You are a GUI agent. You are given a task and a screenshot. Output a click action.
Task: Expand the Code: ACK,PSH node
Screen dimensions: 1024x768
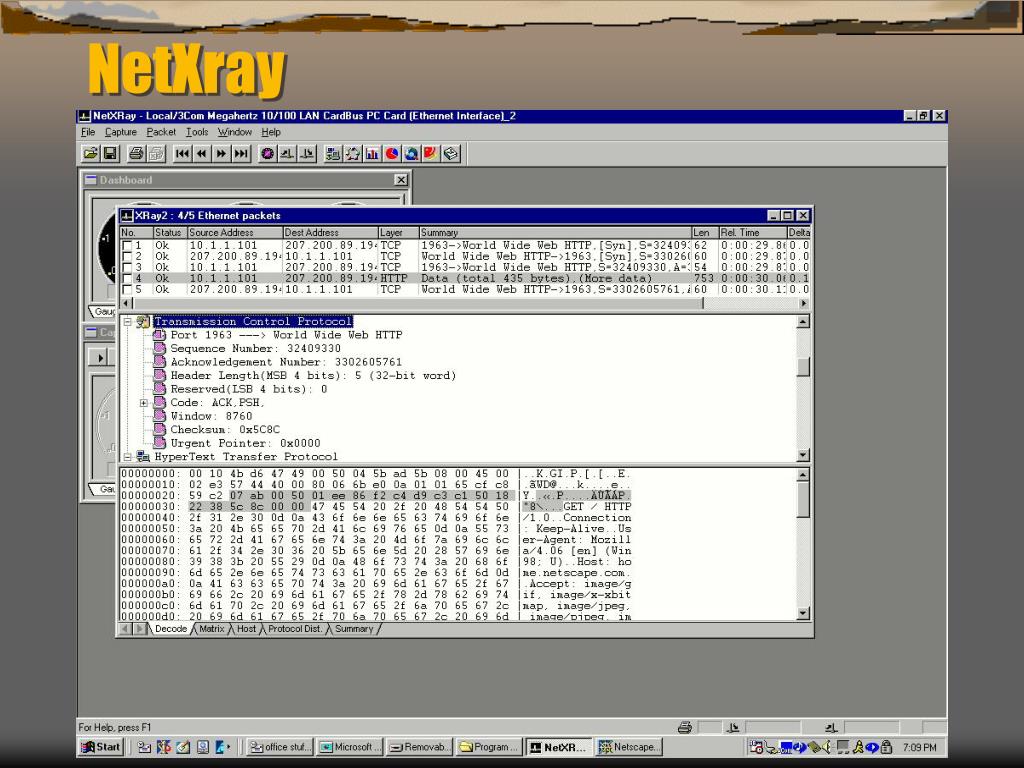tap(144, 403)
